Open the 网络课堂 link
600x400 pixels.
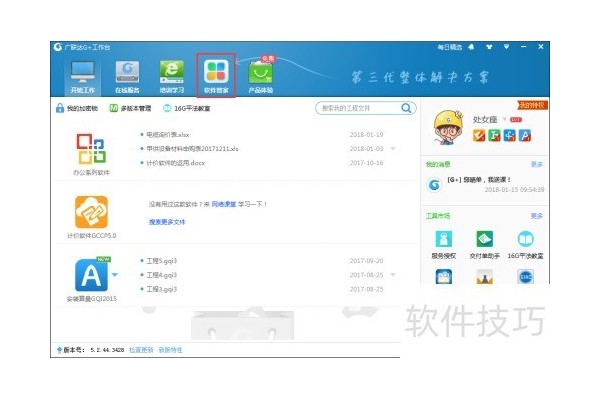coord(224,204)
